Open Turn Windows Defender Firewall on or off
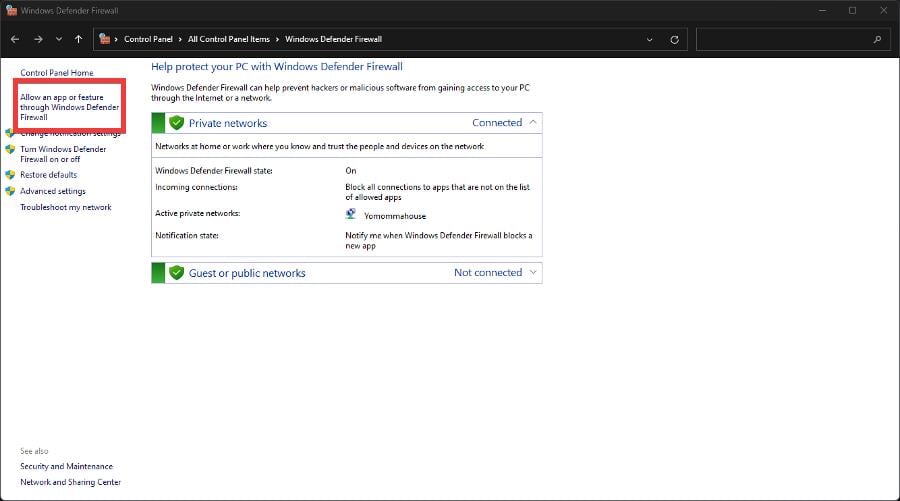 point(63,154)
